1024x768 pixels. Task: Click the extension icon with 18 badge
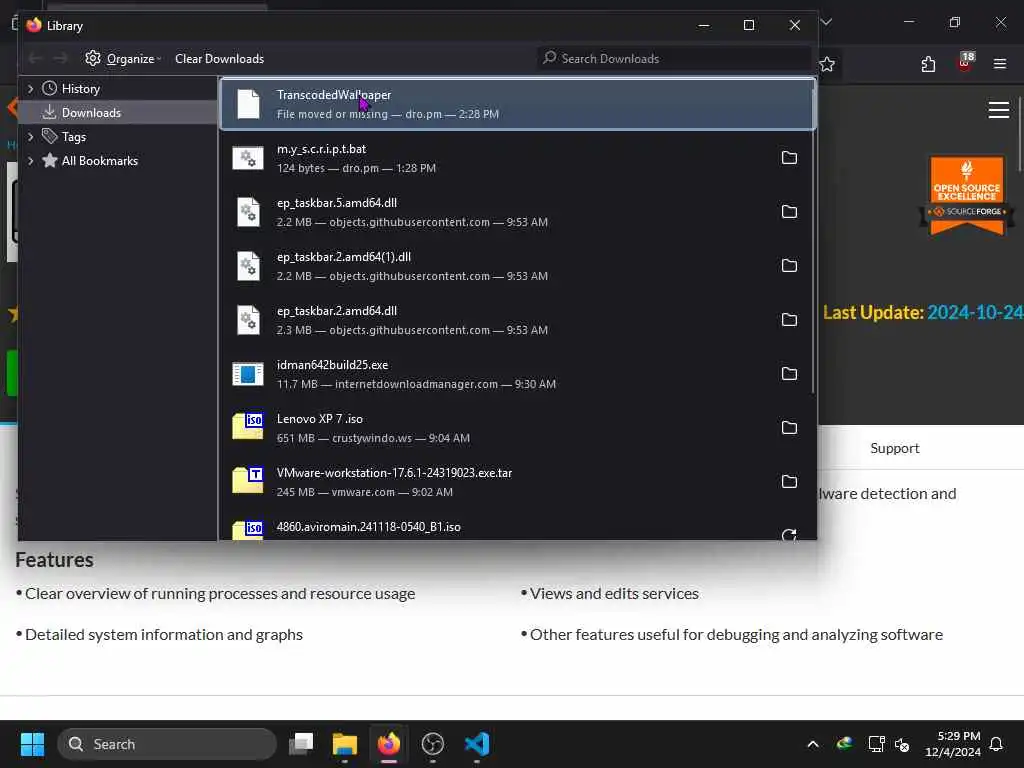965,61
